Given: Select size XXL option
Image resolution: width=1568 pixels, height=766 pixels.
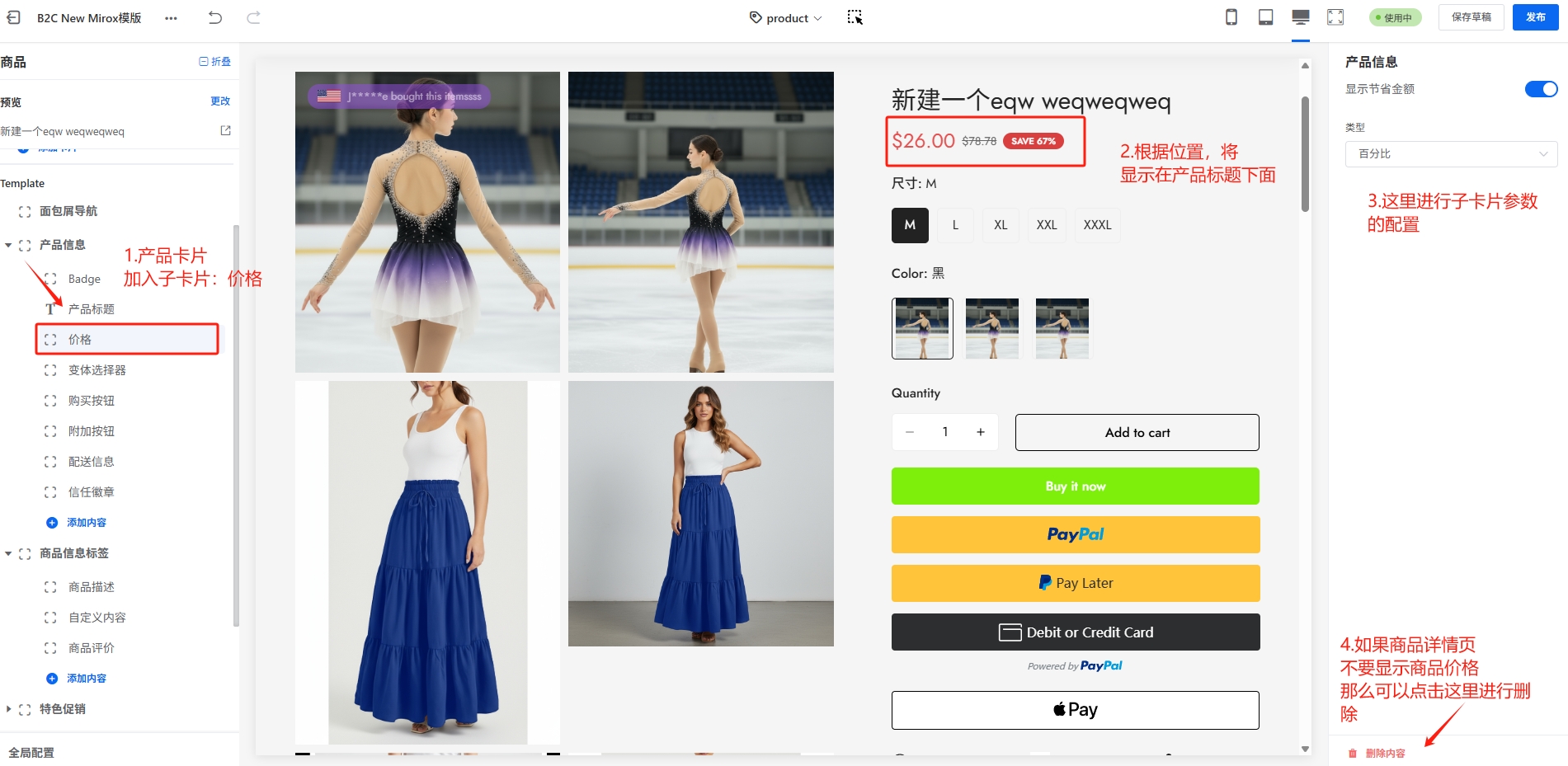Looking at the screenshot, I should click(x=1046, y=225).
